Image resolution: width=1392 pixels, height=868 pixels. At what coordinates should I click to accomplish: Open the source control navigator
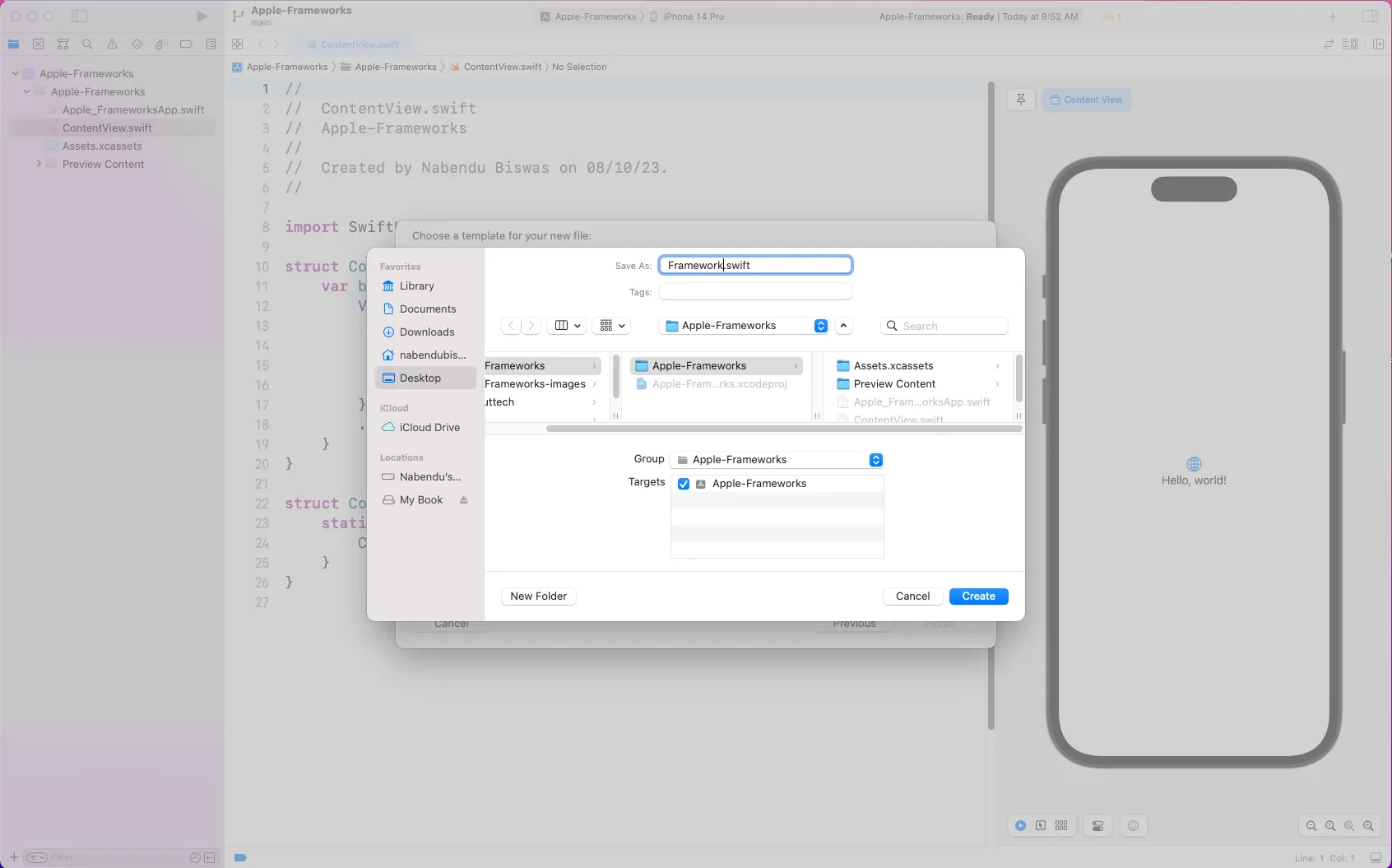point(39,44)
